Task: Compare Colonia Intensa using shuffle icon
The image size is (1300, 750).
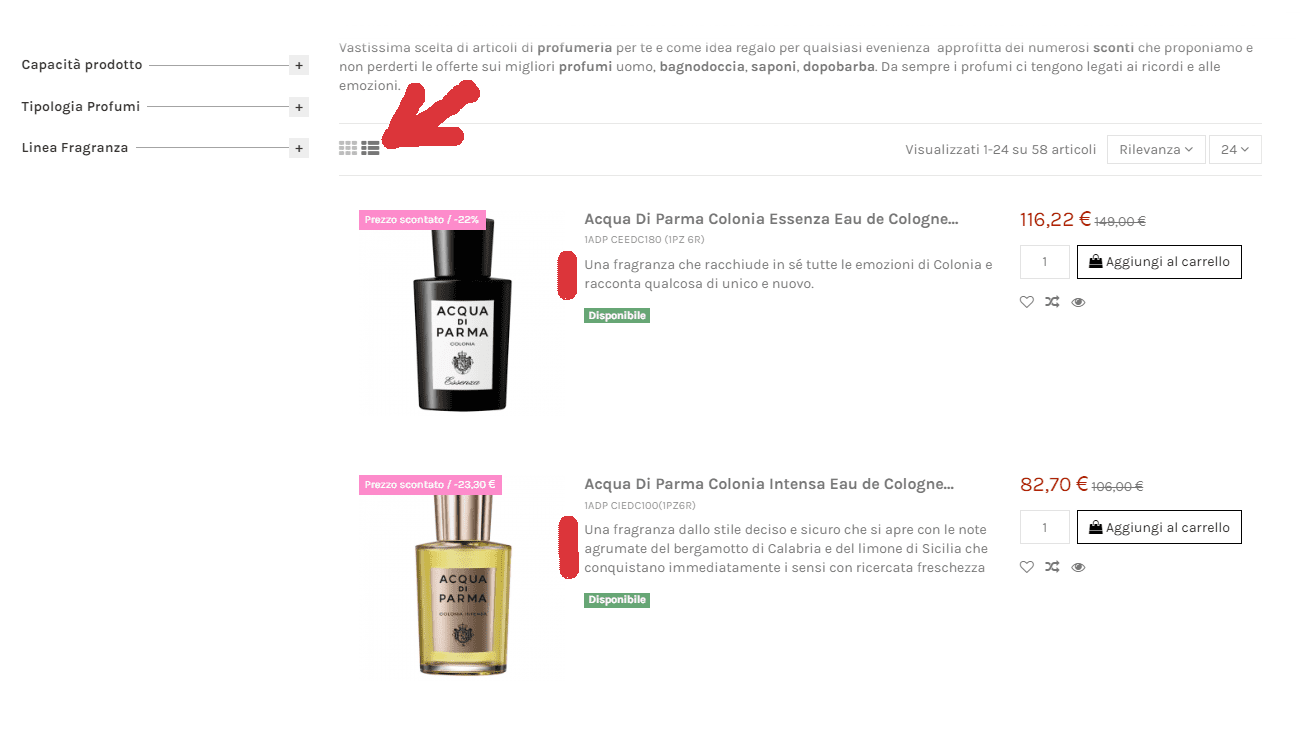Action: click(x=1052, y=567)
